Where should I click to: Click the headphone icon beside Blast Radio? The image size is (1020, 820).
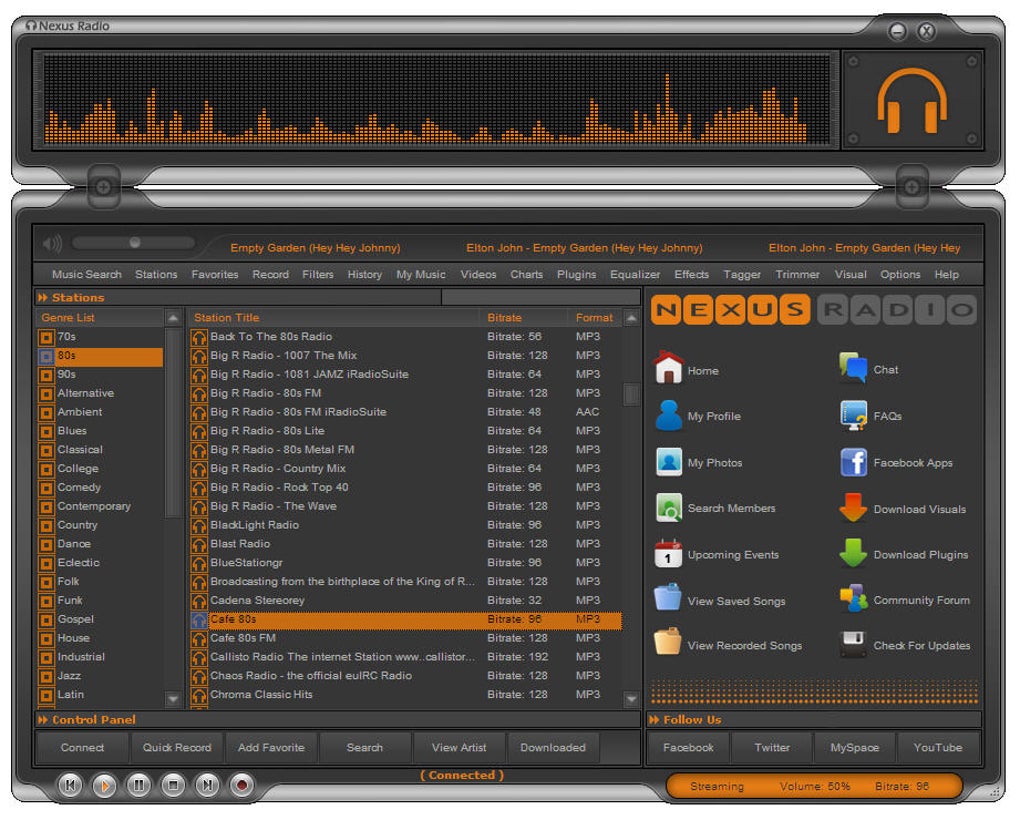[x=199, y=544]
